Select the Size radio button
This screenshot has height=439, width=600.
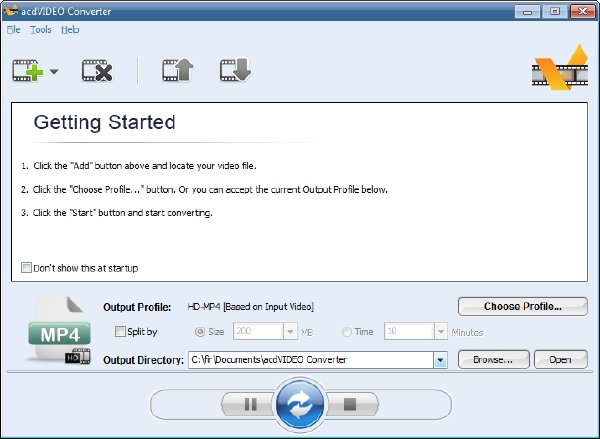[x=200, y=332]
